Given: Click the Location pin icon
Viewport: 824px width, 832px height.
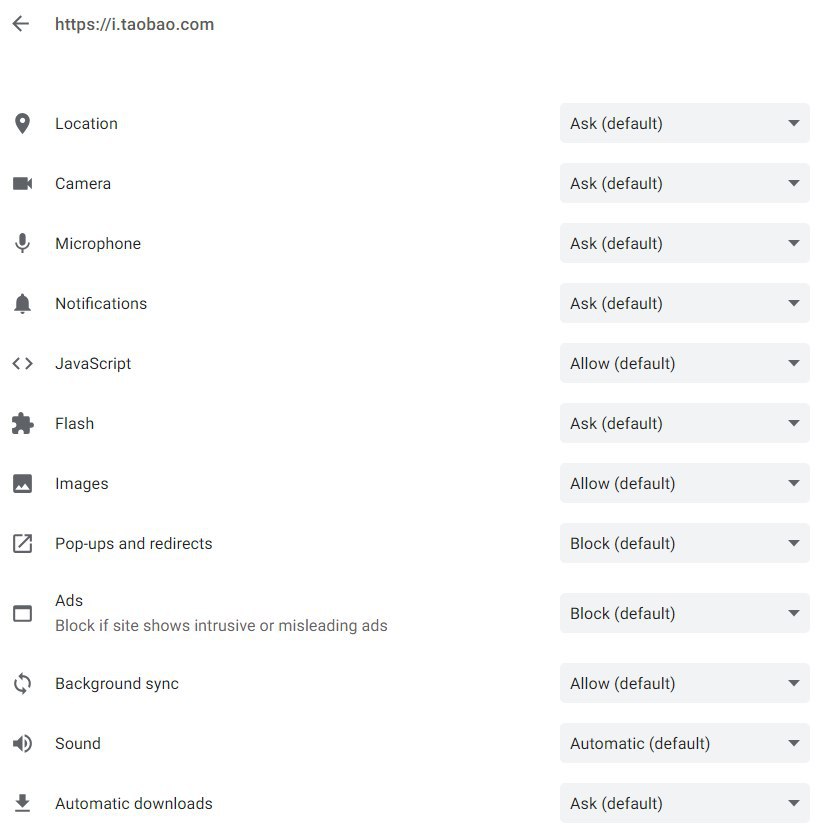Looking at the screenshot, I should 22,124.
